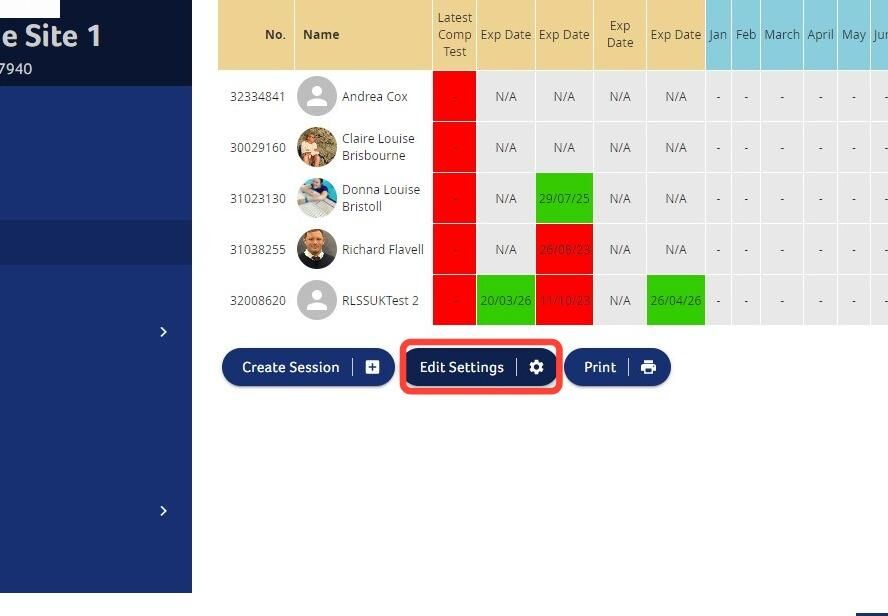Click member number 30029160
This screenshot has height=616, width=888.
(258, 148)
